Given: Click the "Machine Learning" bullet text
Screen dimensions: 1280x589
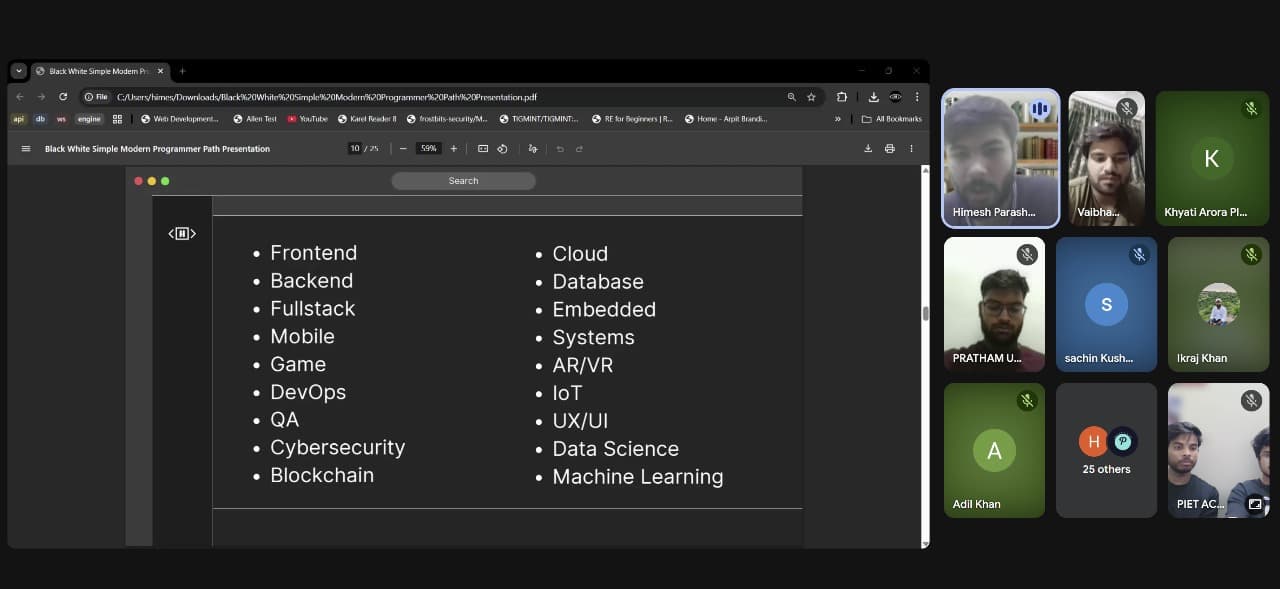Looking at the screenshot, I should pyautogui.click(x=637, y=477).
